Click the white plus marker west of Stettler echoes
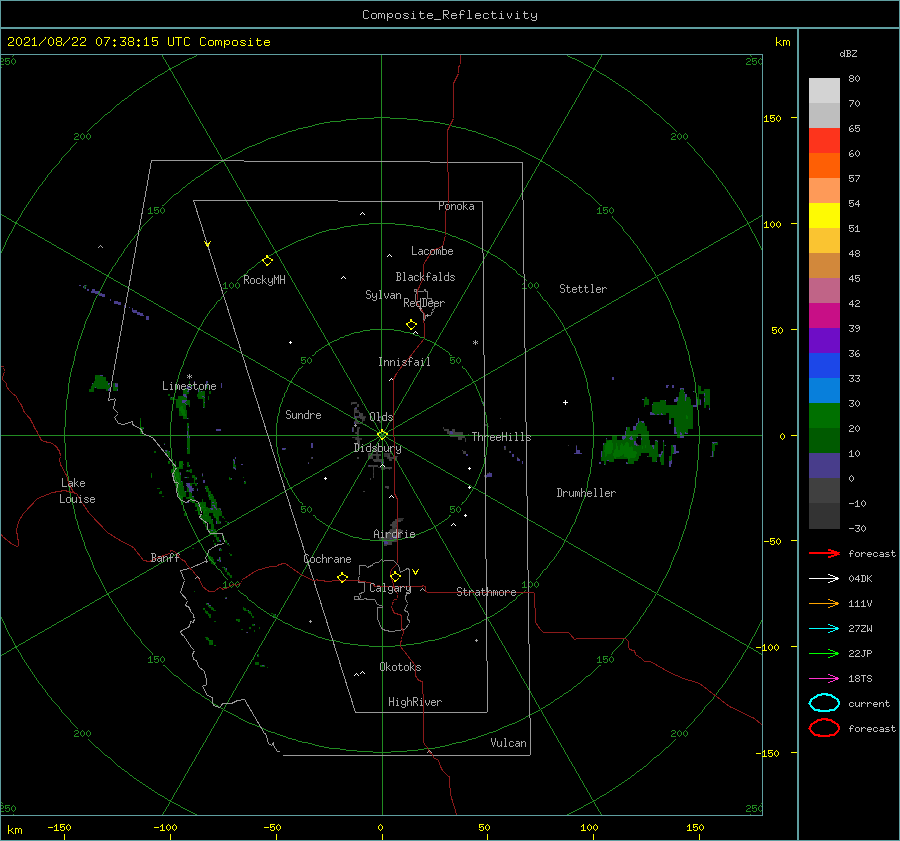The image size is (900, 841). coord(565,402)
